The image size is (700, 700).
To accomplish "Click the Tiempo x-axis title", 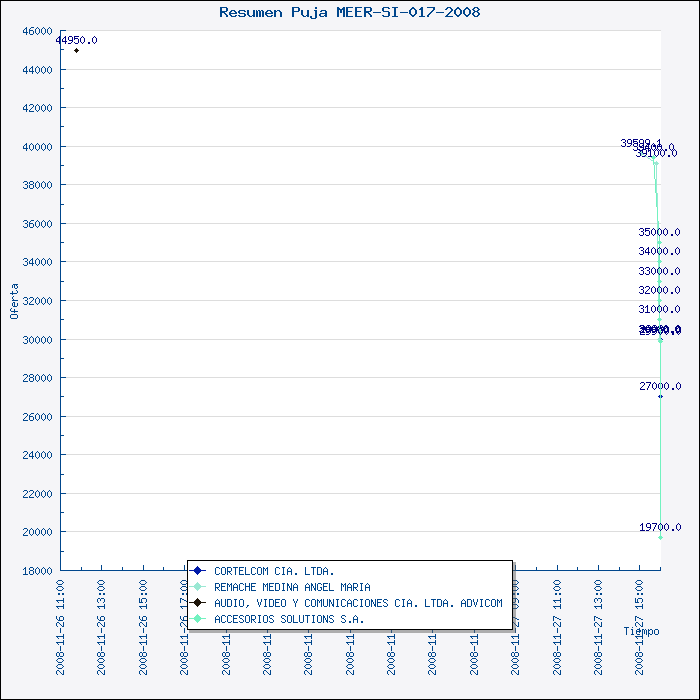I will tap(641, 631).
